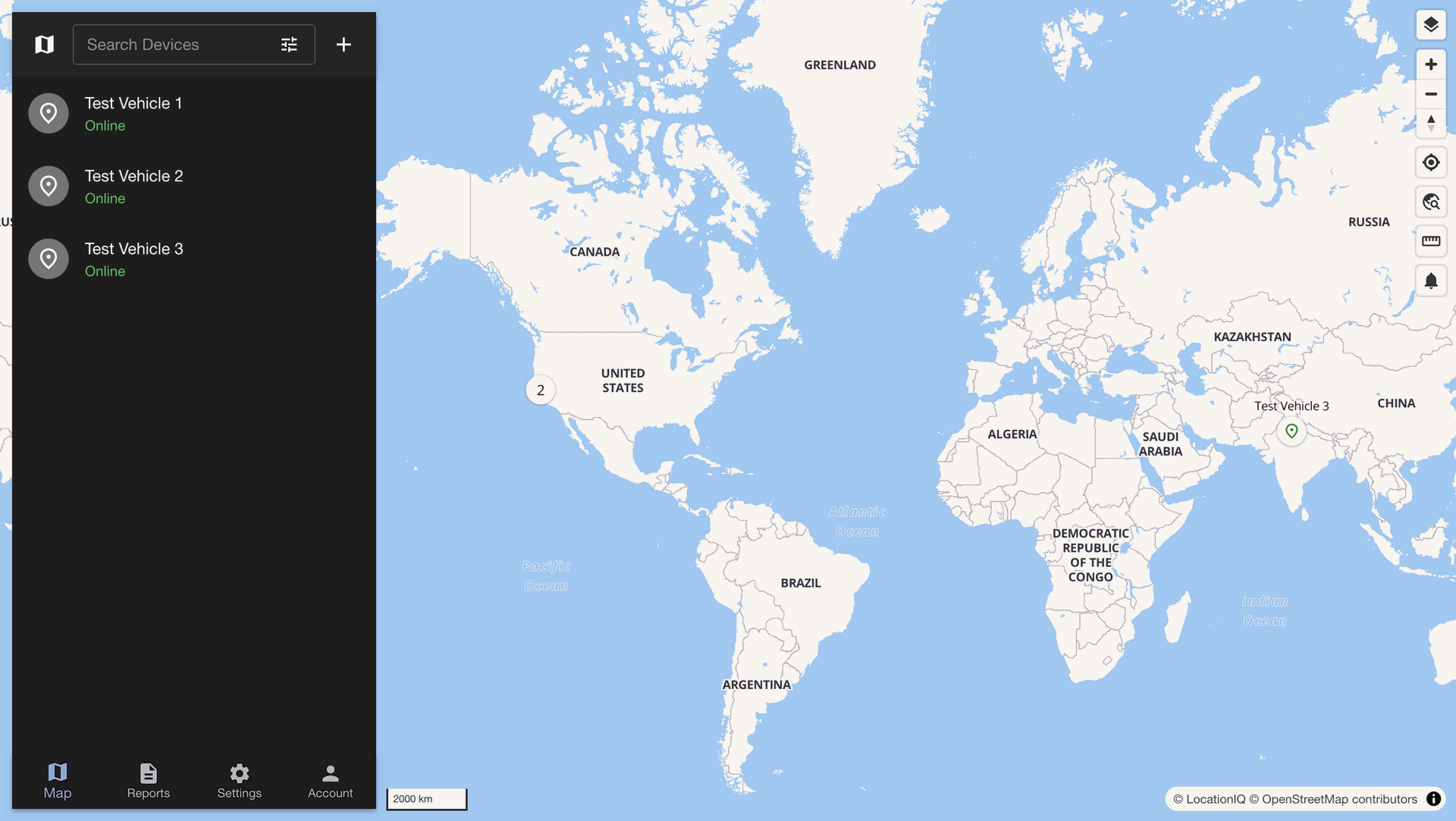
Task: Open the notifications bell
Action: 1431,281
